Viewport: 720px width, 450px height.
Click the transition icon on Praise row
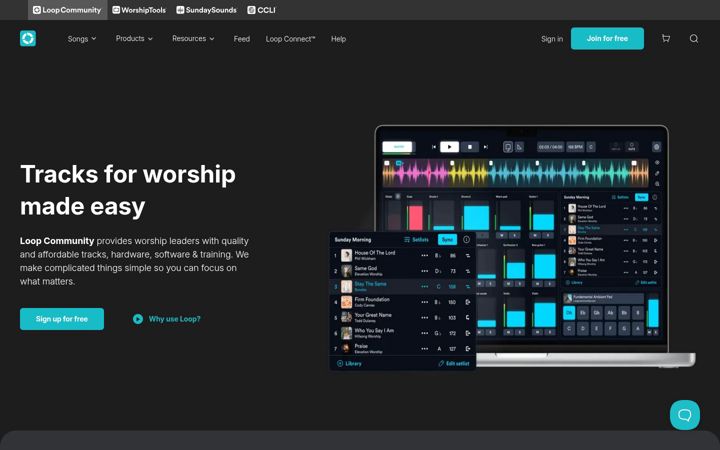coord(468,349)
